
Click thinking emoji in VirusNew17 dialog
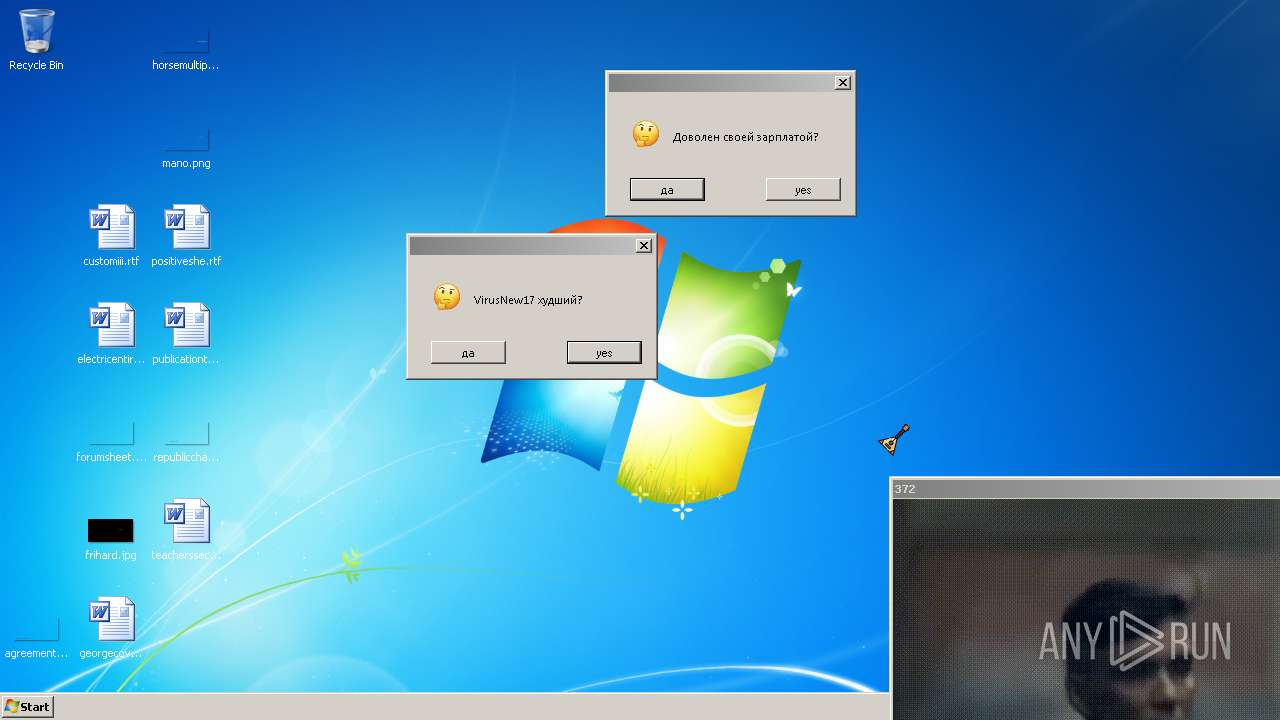pyautogui.click(x=447, y=297)
